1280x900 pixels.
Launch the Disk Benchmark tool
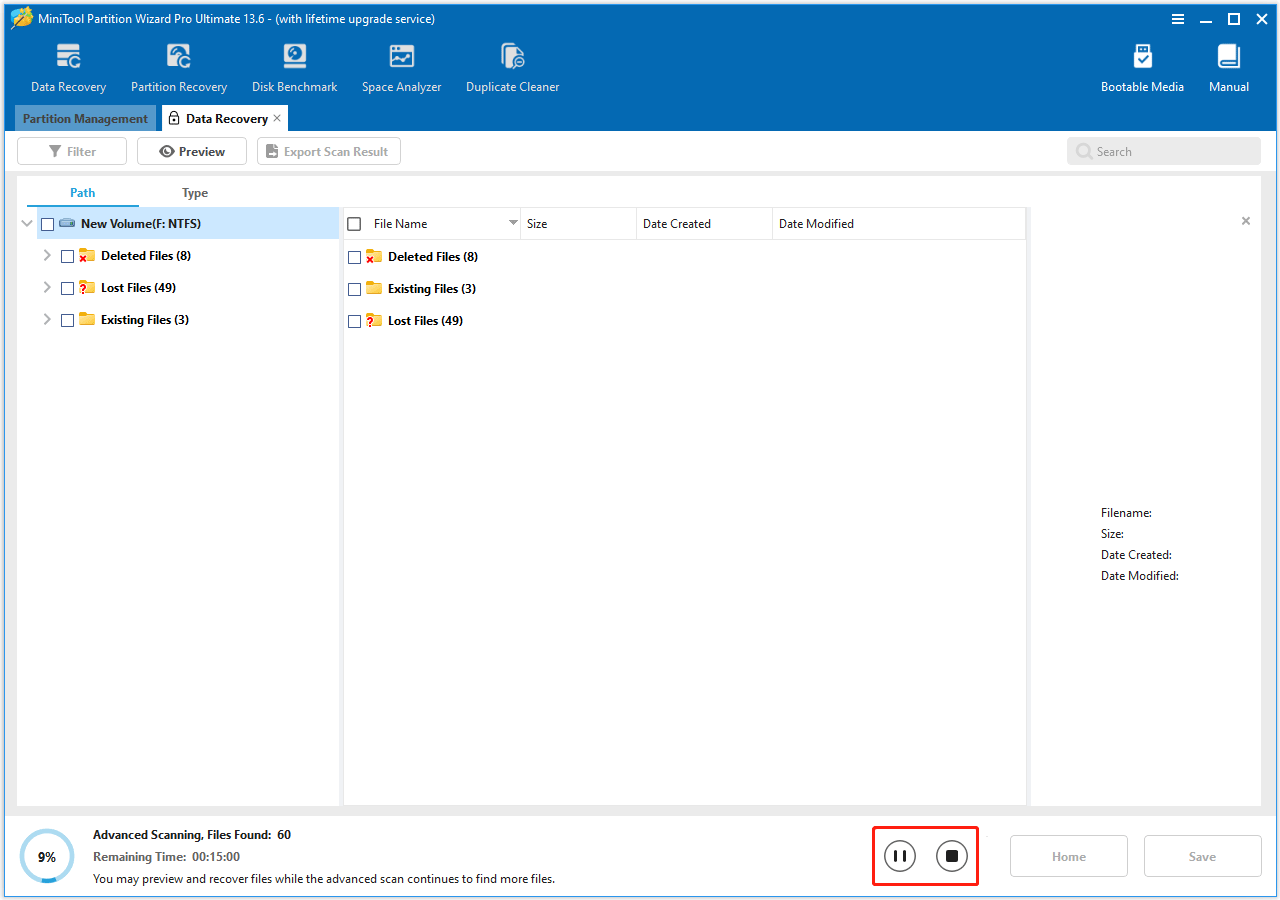click(293, 65)
